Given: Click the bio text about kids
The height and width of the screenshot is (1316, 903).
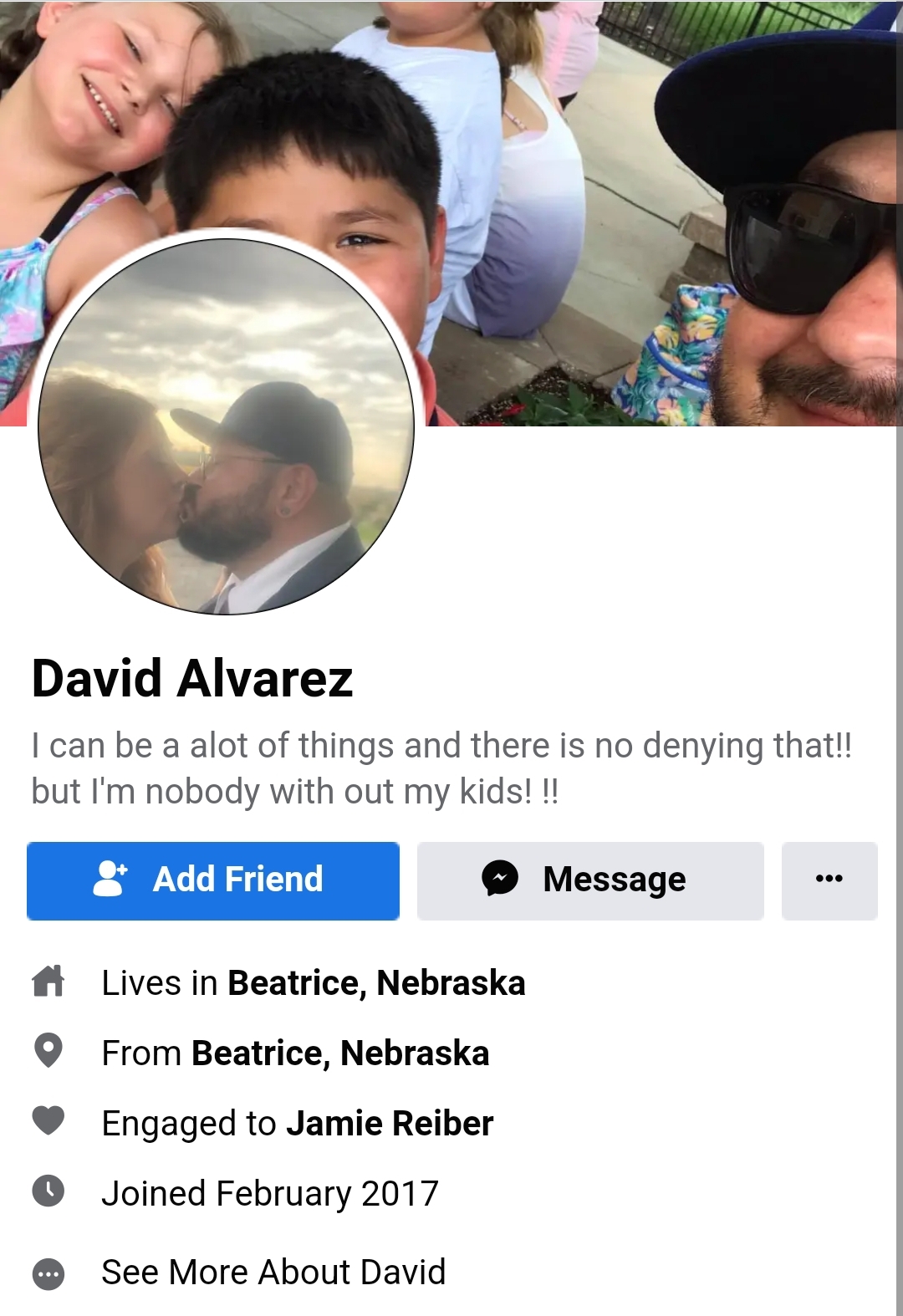Looking at the screenshot, I should click(441, 768).
